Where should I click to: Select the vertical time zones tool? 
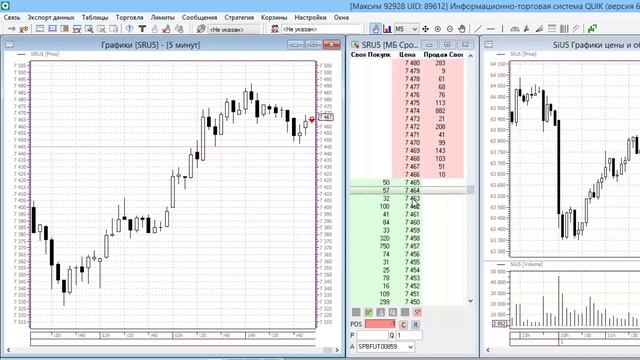(564, 29)
